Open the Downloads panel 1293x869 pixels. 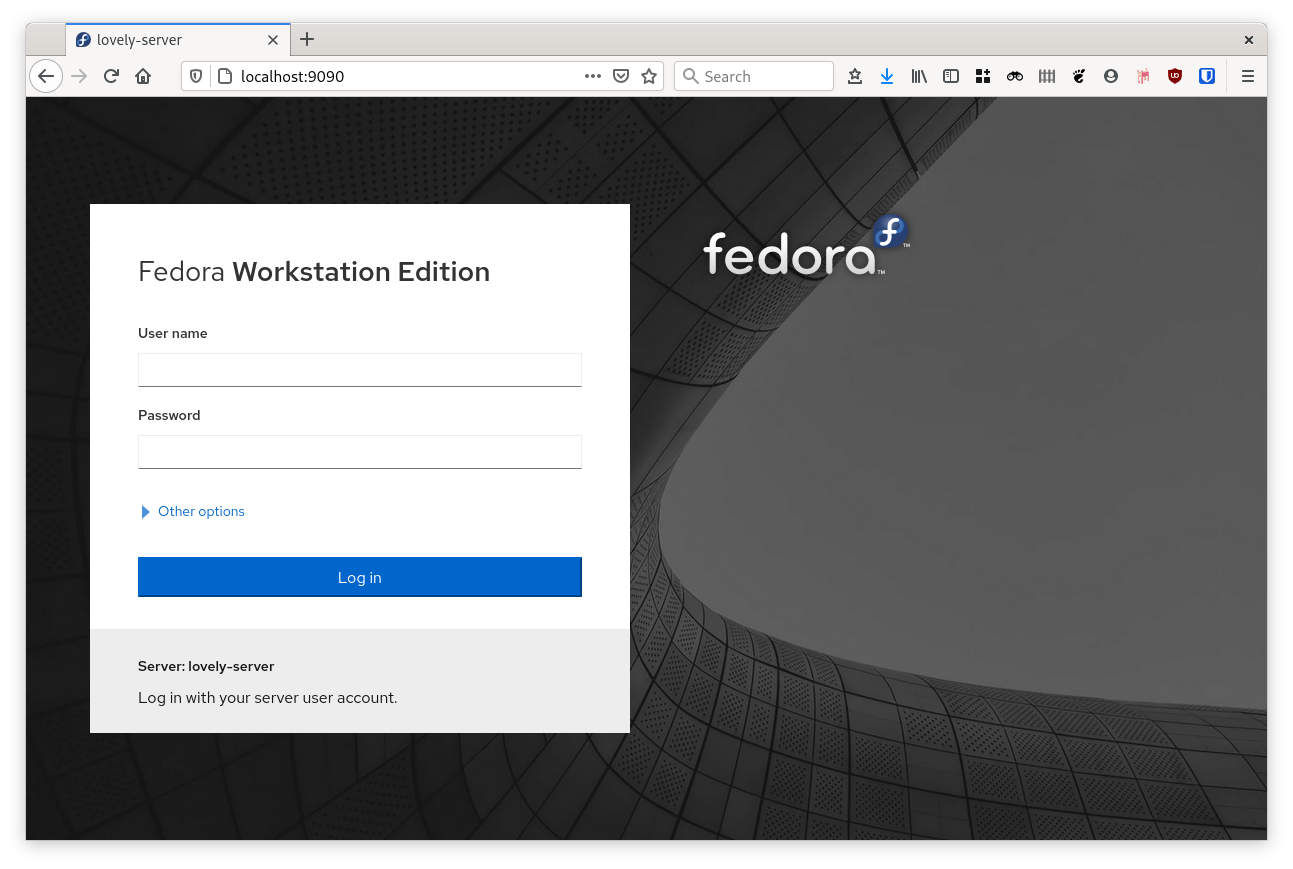tap(887, 76)
